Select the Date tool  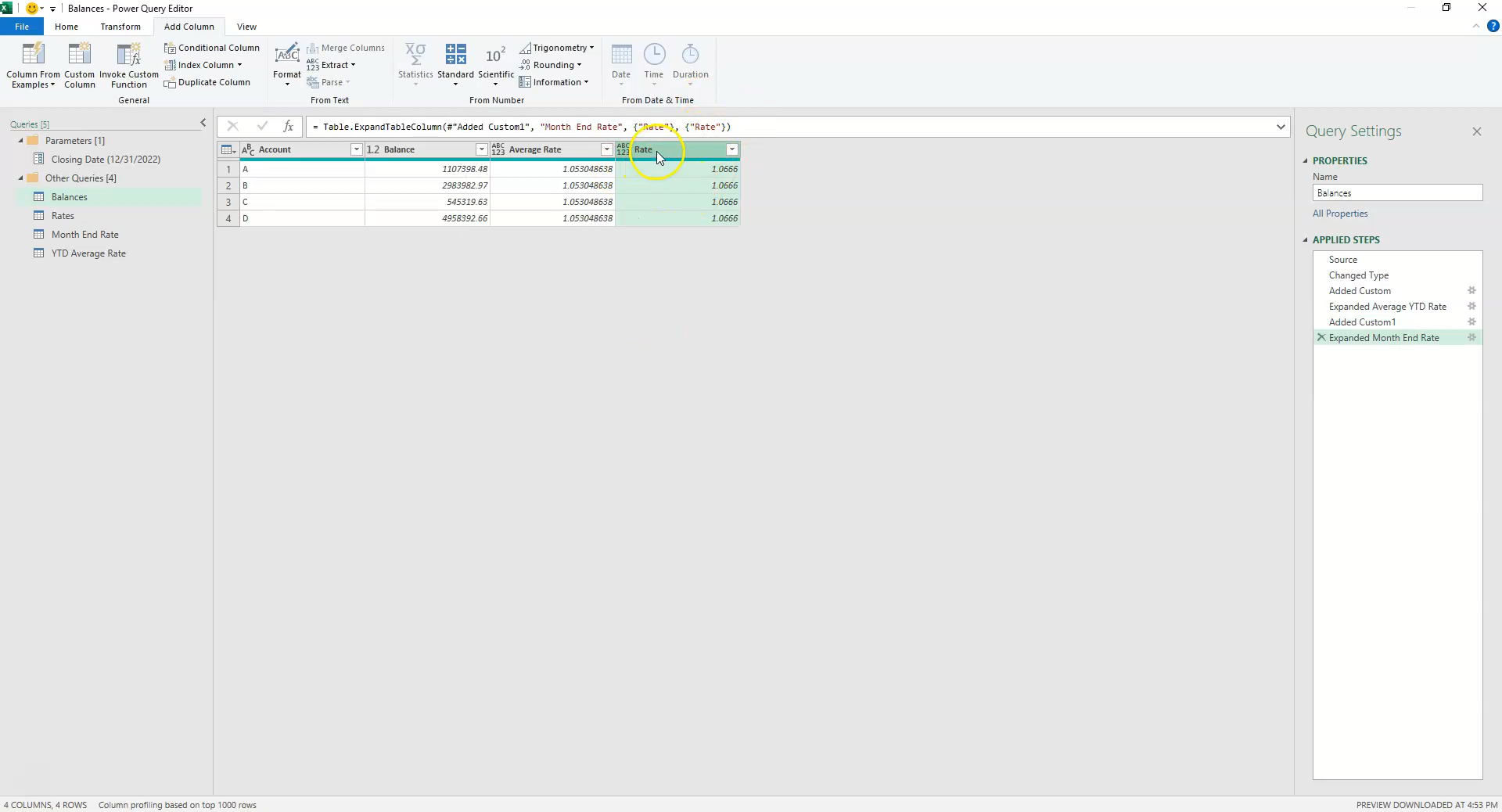(x=621, y=63)
